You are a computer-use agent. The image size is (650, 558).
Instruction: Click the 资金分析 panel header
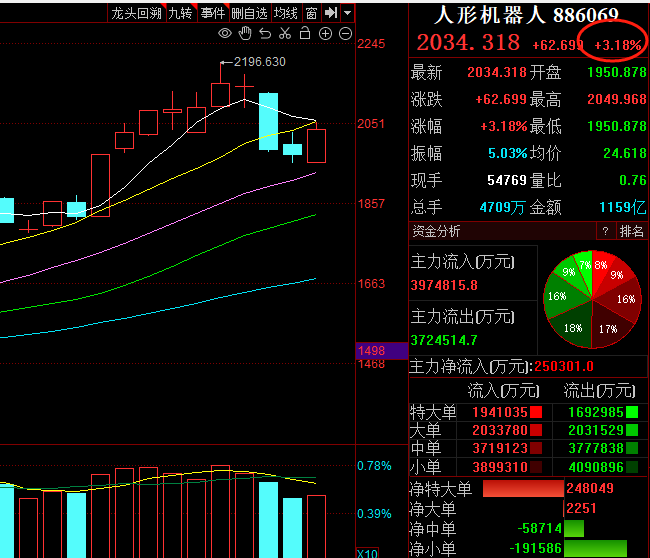[437, 231]
